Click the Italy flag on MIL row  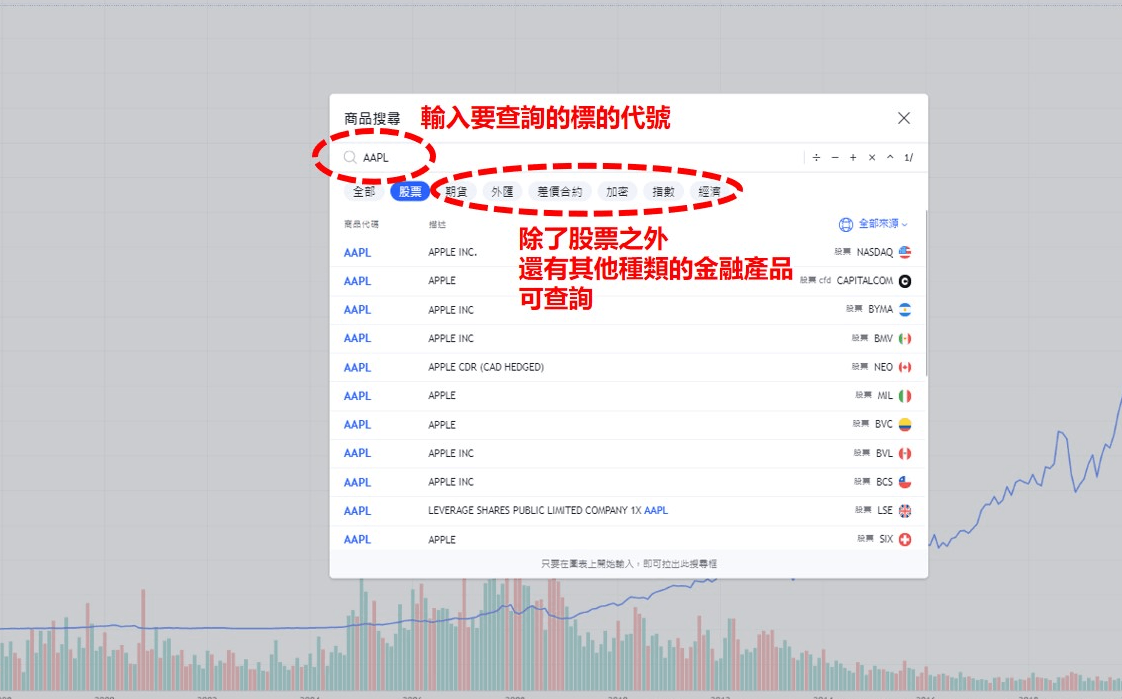[x=904, y=396]
